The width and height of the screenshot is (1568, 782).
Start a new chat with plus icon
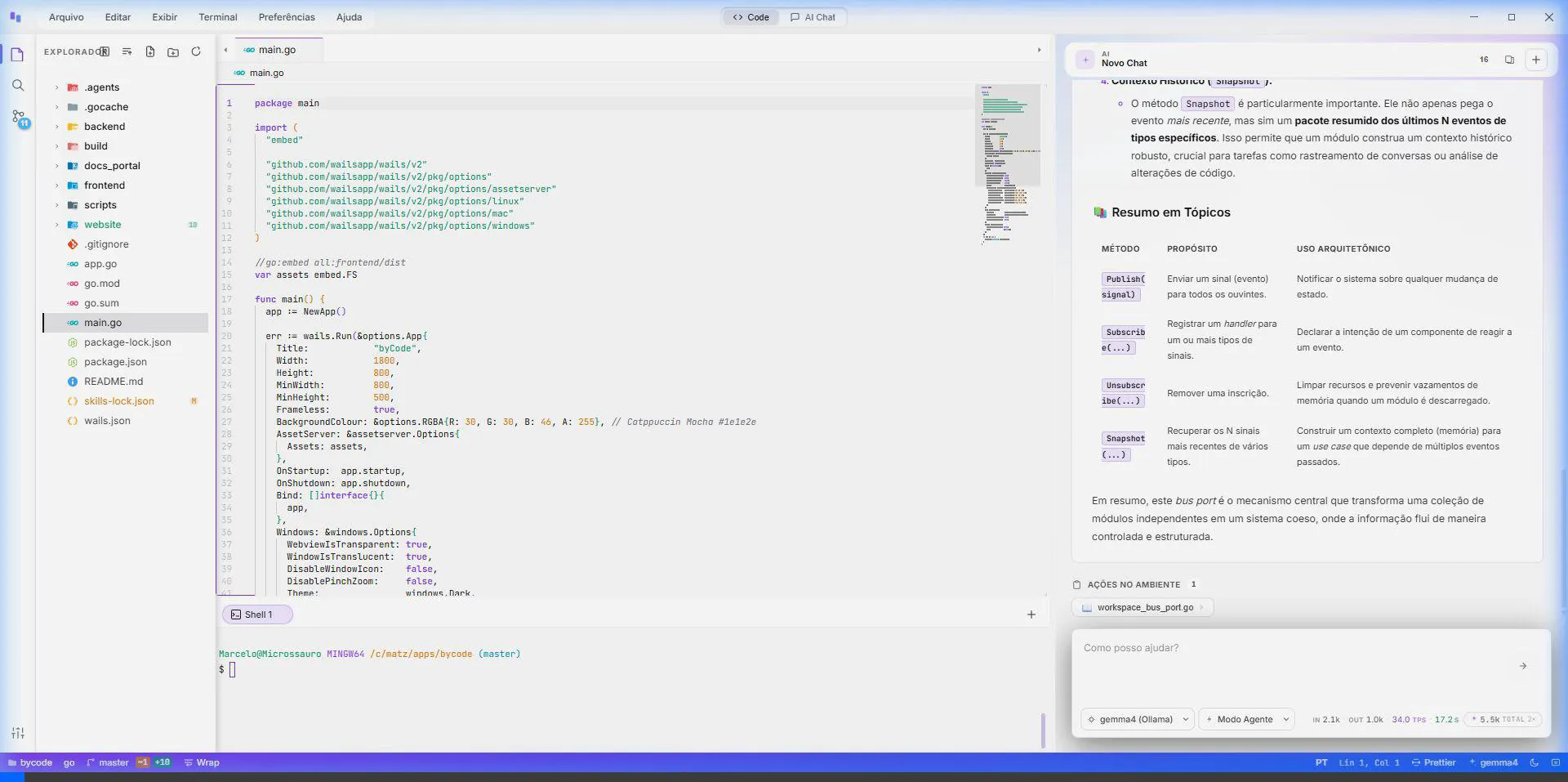[x=1535, y=60]
